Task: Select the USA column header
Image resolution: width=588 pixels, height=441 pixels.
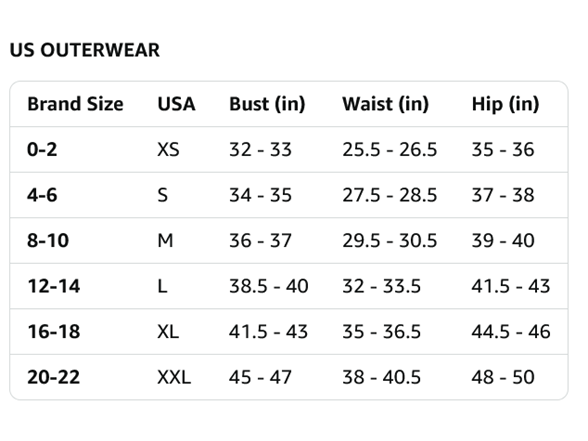Action: (176, 104)
